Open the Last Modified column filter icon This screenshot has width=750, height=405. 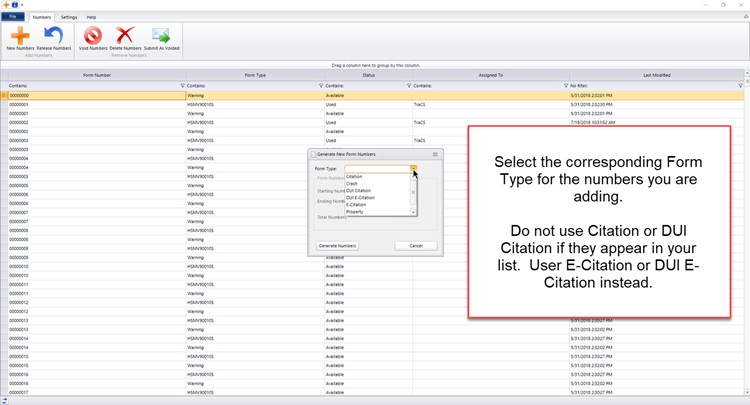tap(740, 86)
